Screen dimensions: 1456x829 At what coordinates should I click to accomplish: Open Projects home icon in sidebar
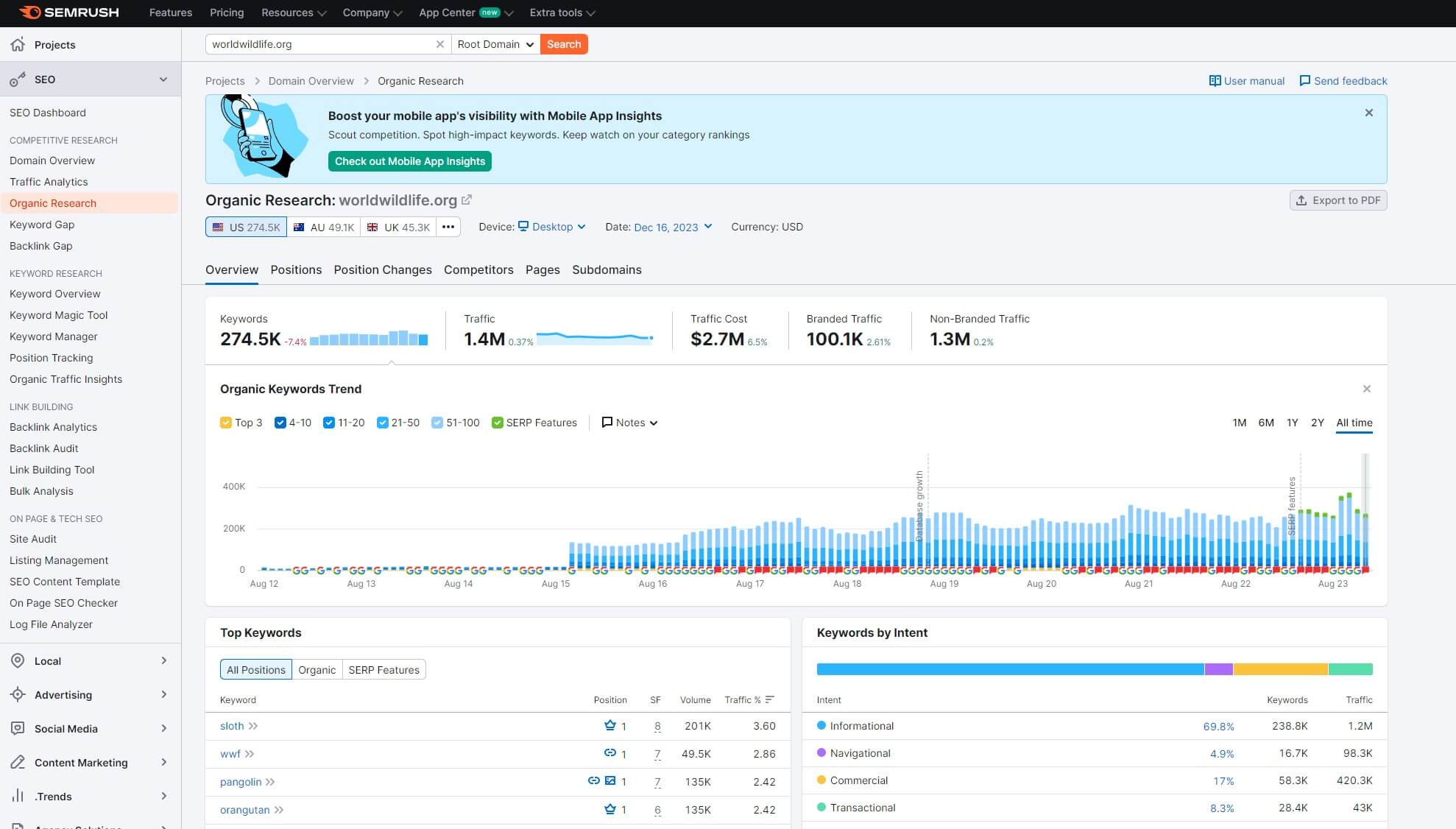point(18,44)
